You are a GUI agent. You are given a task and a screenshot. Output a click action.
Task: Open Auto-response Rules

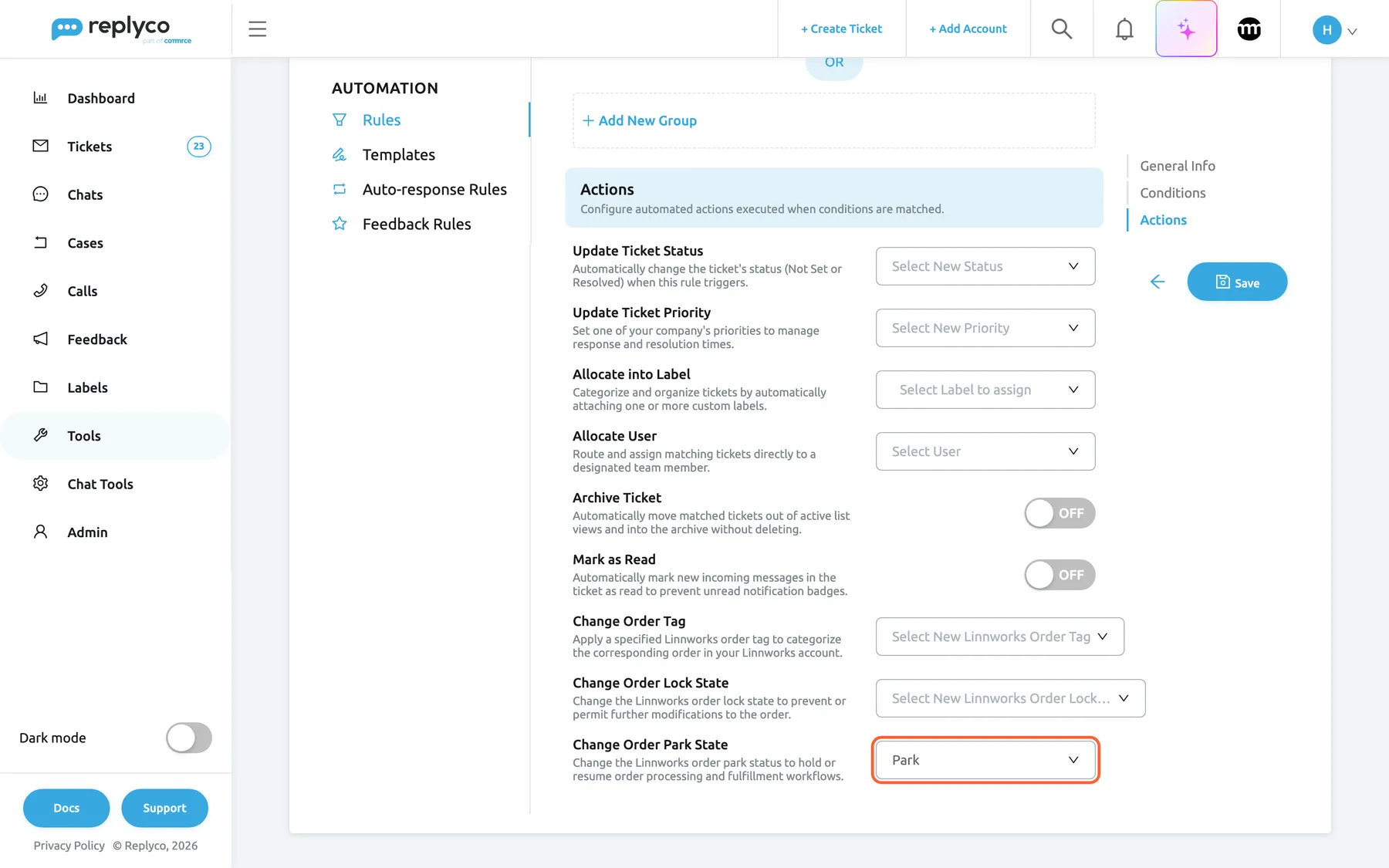(434, 189)
